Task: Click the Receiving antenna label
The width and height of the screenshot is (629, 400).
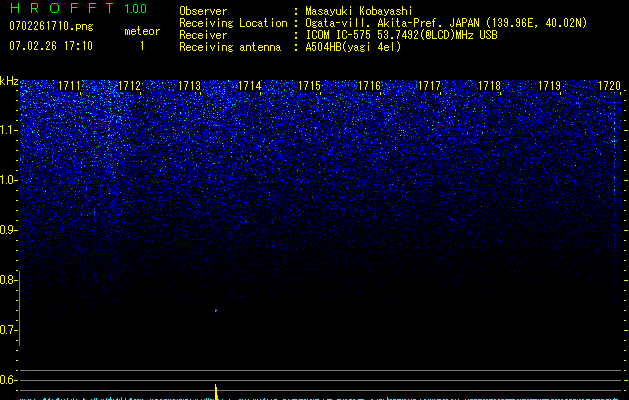Action: coord(230,47)
